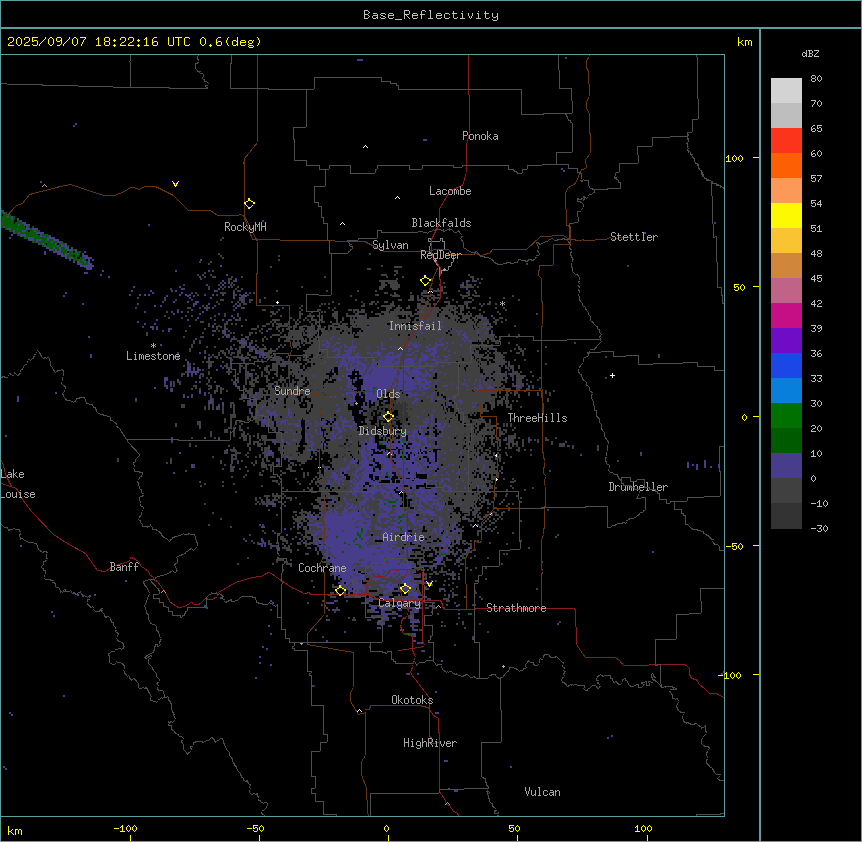This screenshot has height=842, width=862.
Task: Click the yellow marker south of RedDeer
Action: (426, 281)
